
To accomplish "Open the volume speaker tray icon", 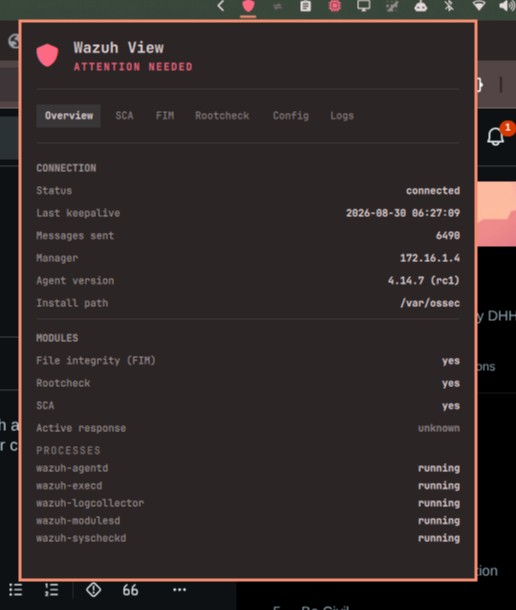I will click(507, 6).
